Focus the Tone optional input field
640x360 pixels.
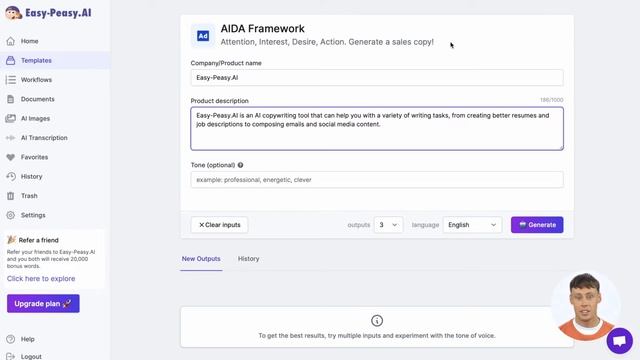click(377, 180)
